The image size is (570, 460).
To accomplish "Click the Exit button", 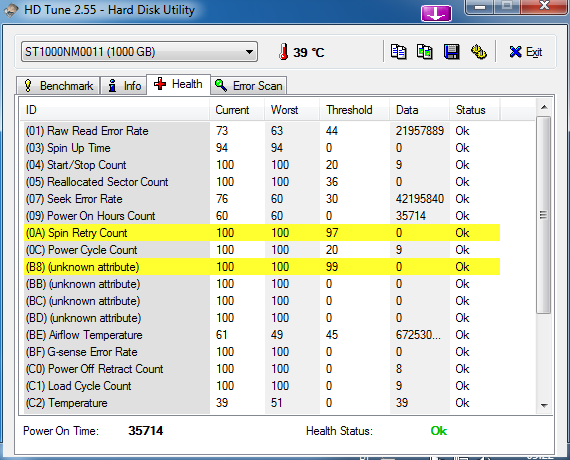I will [x=526, y=52].
